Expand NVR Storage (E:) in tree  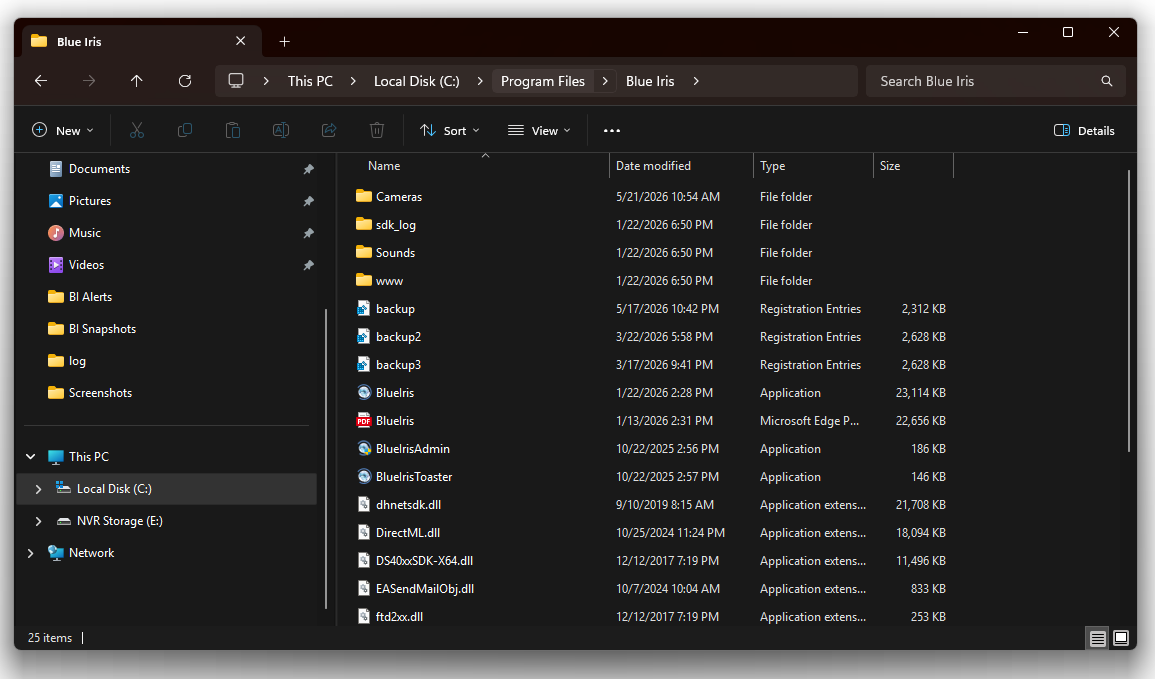click(x=38, y=521)
